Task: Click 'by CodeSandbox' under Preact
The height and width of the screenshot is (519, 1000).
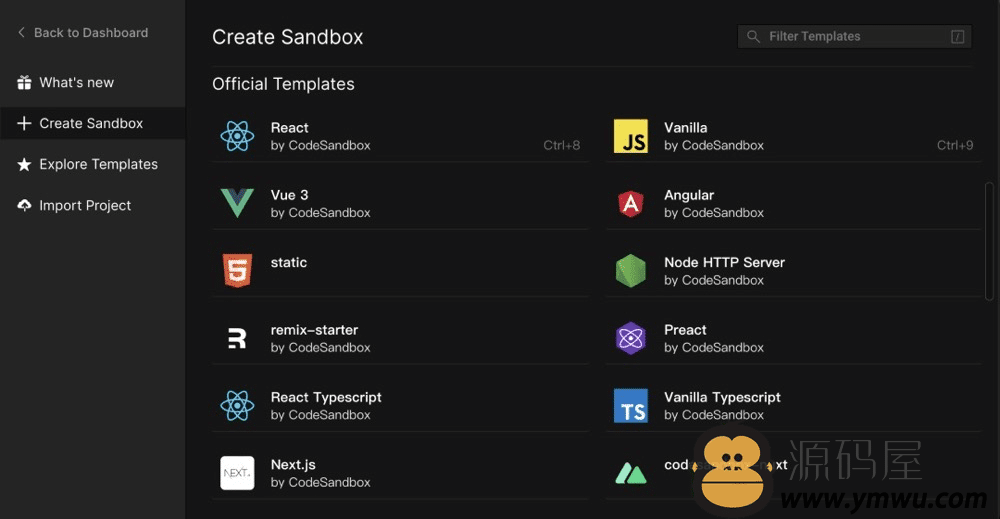Action: click(714, 347)
